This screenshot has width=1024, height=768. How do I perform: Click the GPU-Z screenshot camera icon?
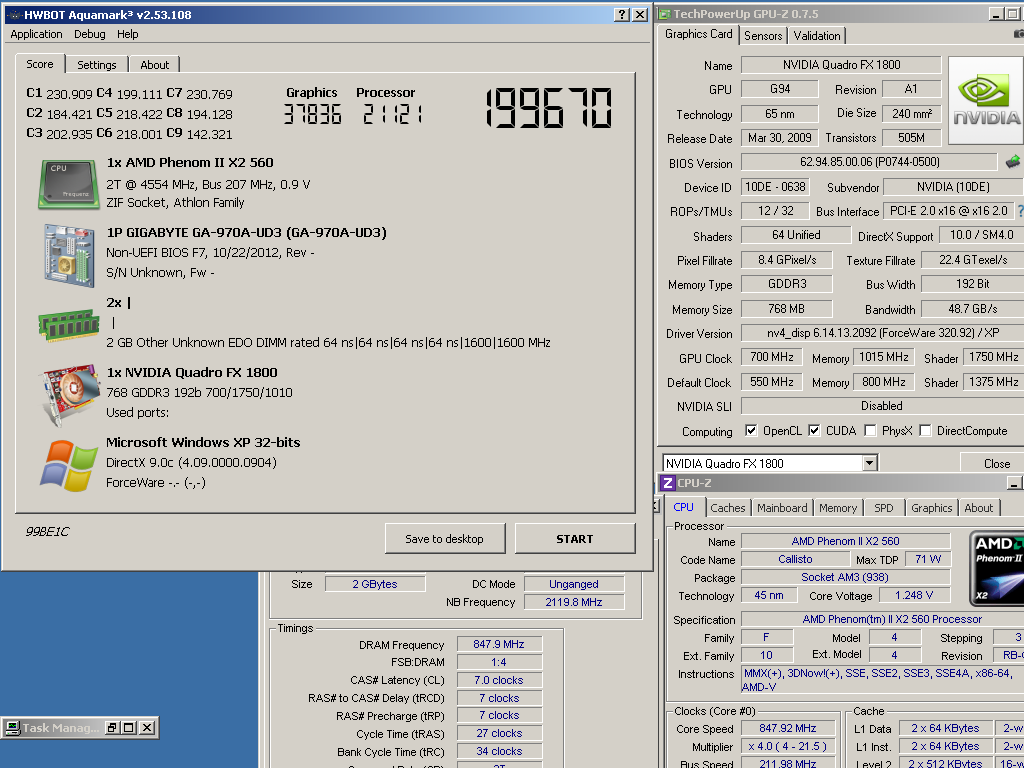click(x=1019, y=33)
